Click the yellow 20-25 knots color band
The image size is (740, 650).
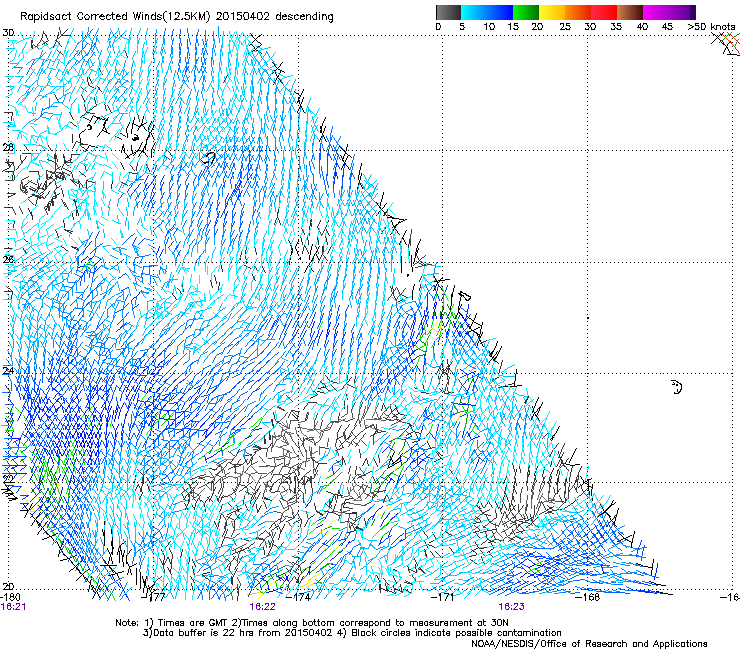point(552,12)
